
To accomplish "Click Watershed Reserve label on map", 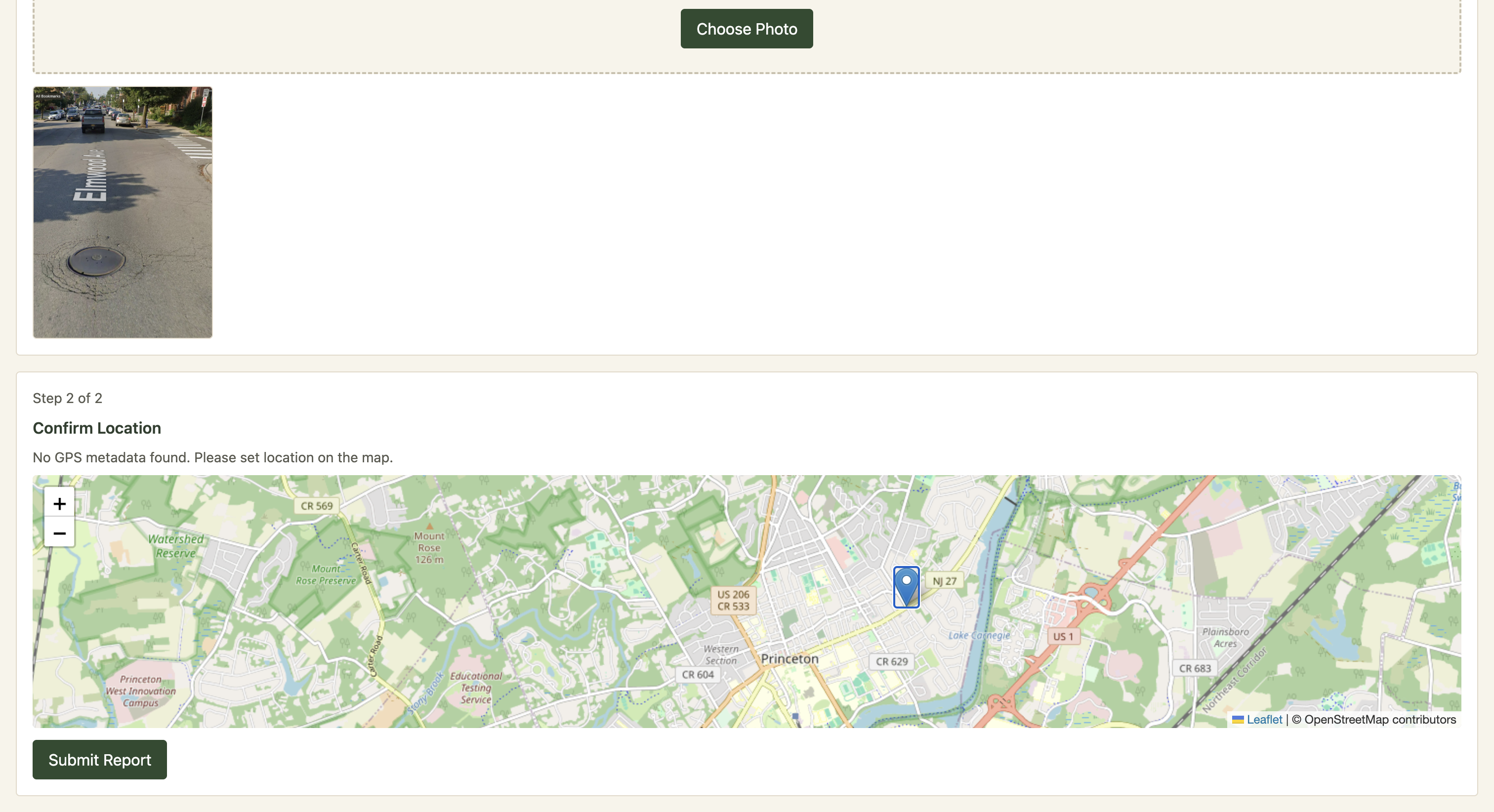I will [176, 546].
